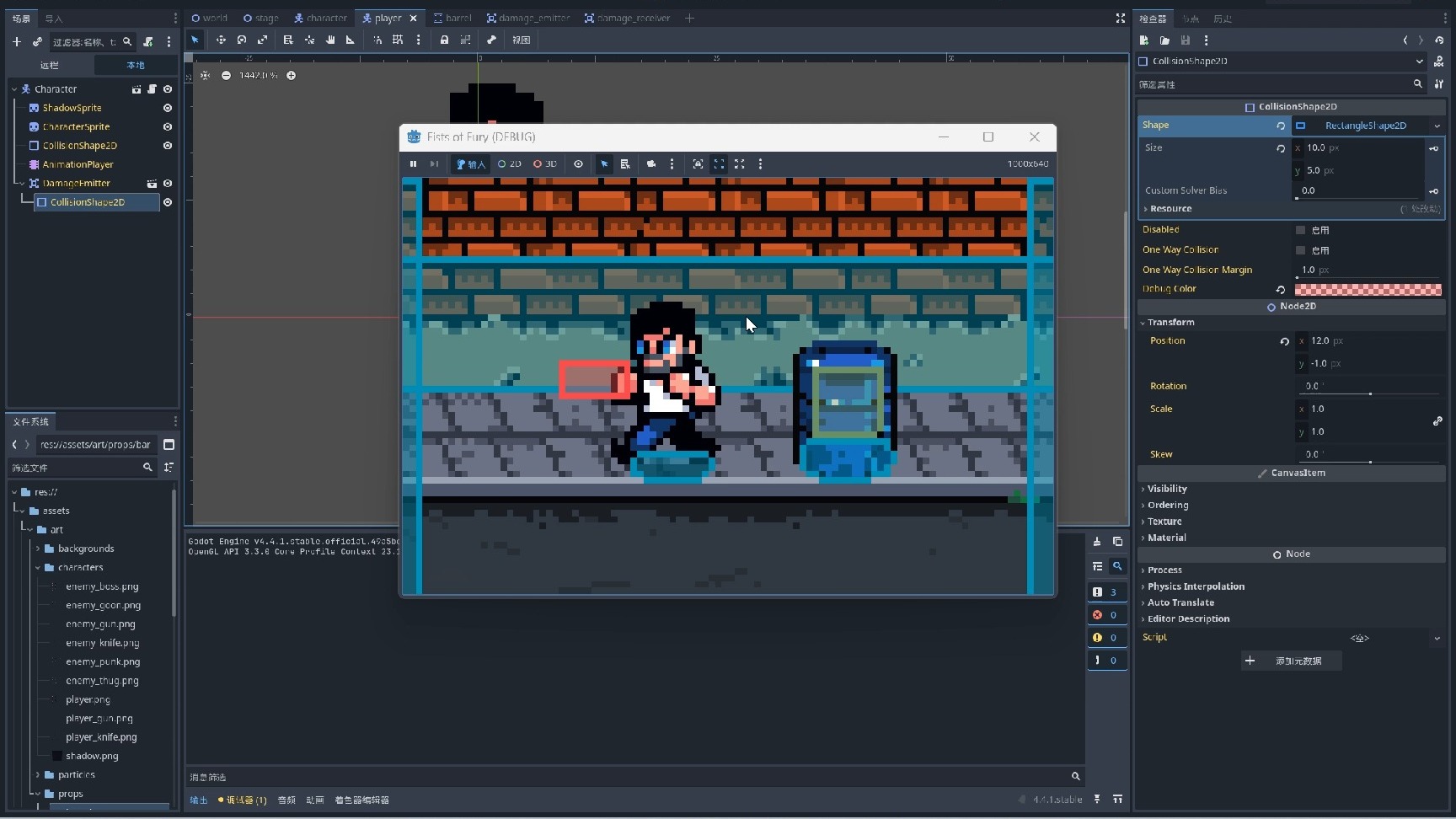Enable the Disabled checkbox

tap(1300, 230)
